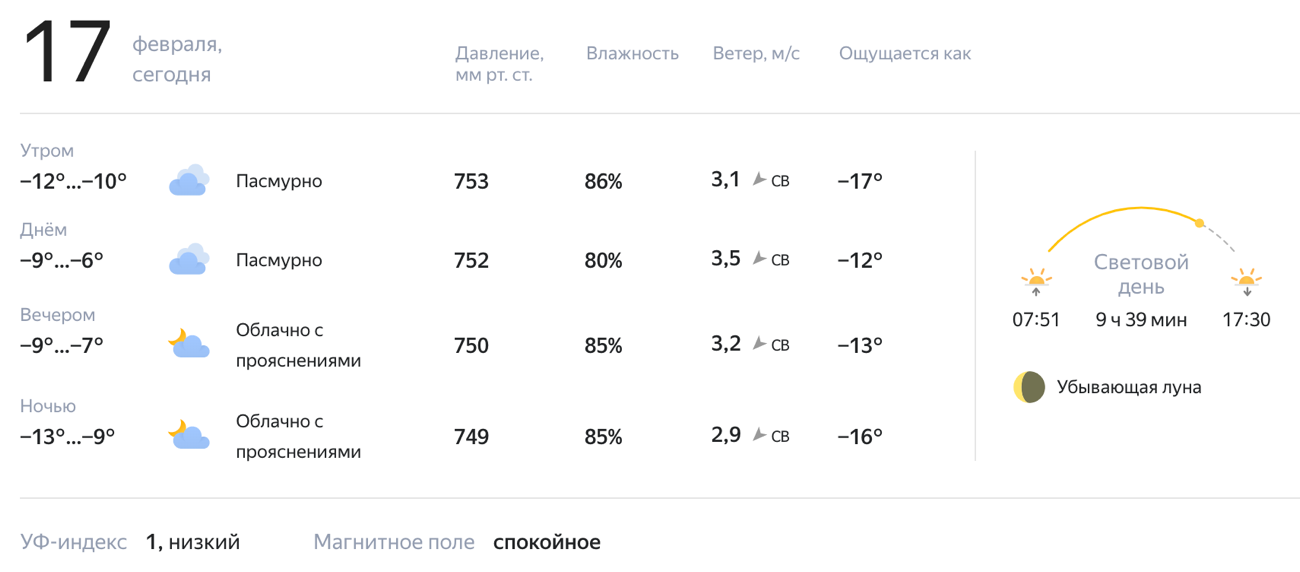Viewport: 1300px width, 572px height.
Task: Click the large date number 17
Action: tap(67, 54)
